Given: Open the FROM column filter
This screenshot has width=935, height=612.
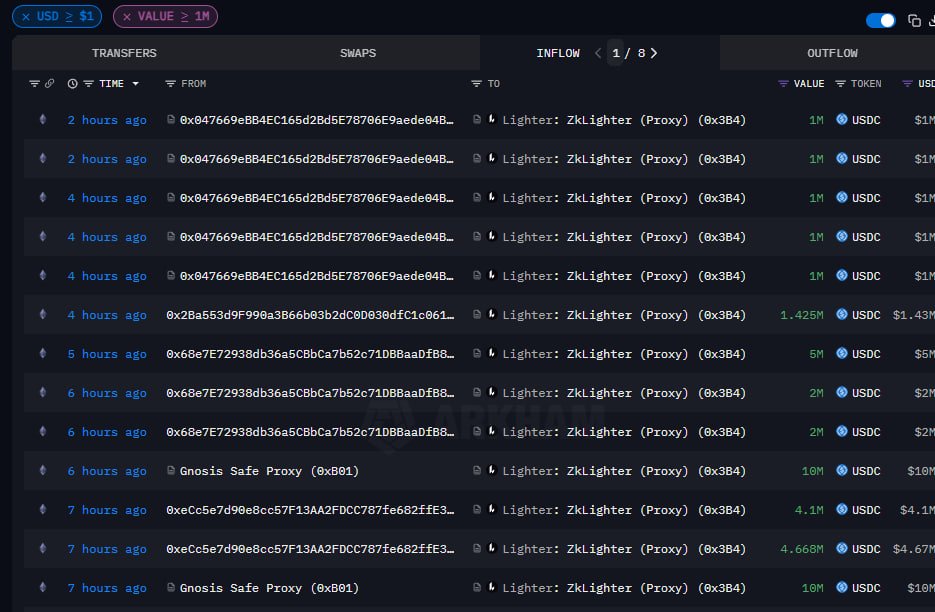Looking at the screenshot, I should click(170, 84).
